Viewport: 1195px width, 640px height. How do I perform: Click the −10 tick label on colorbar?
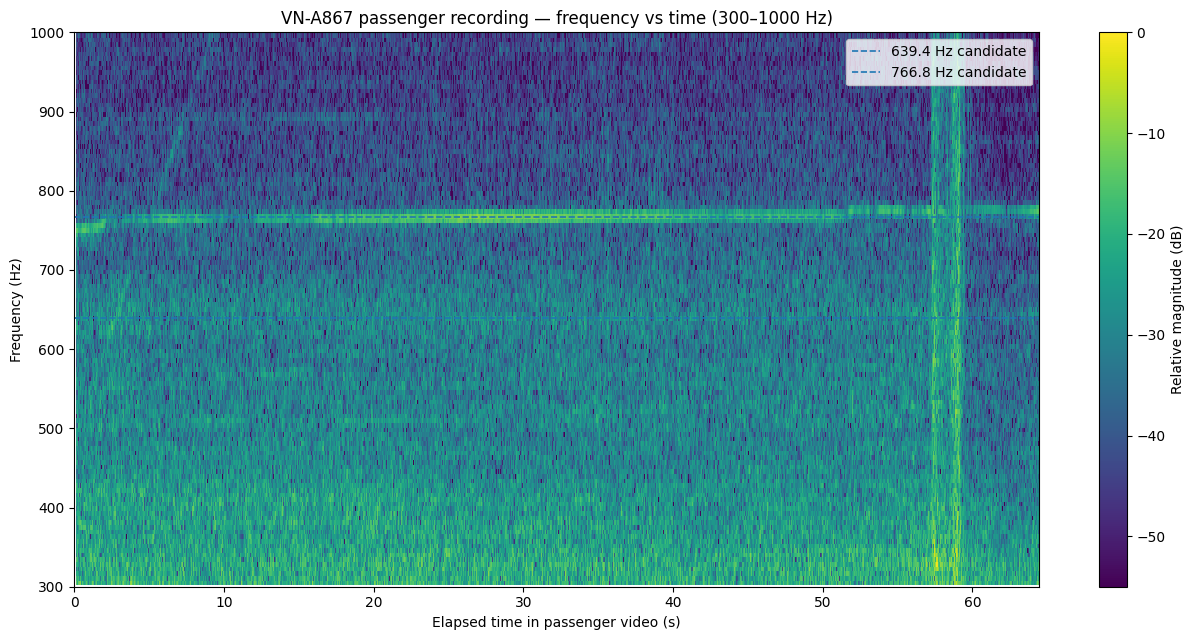point(1146,134)
